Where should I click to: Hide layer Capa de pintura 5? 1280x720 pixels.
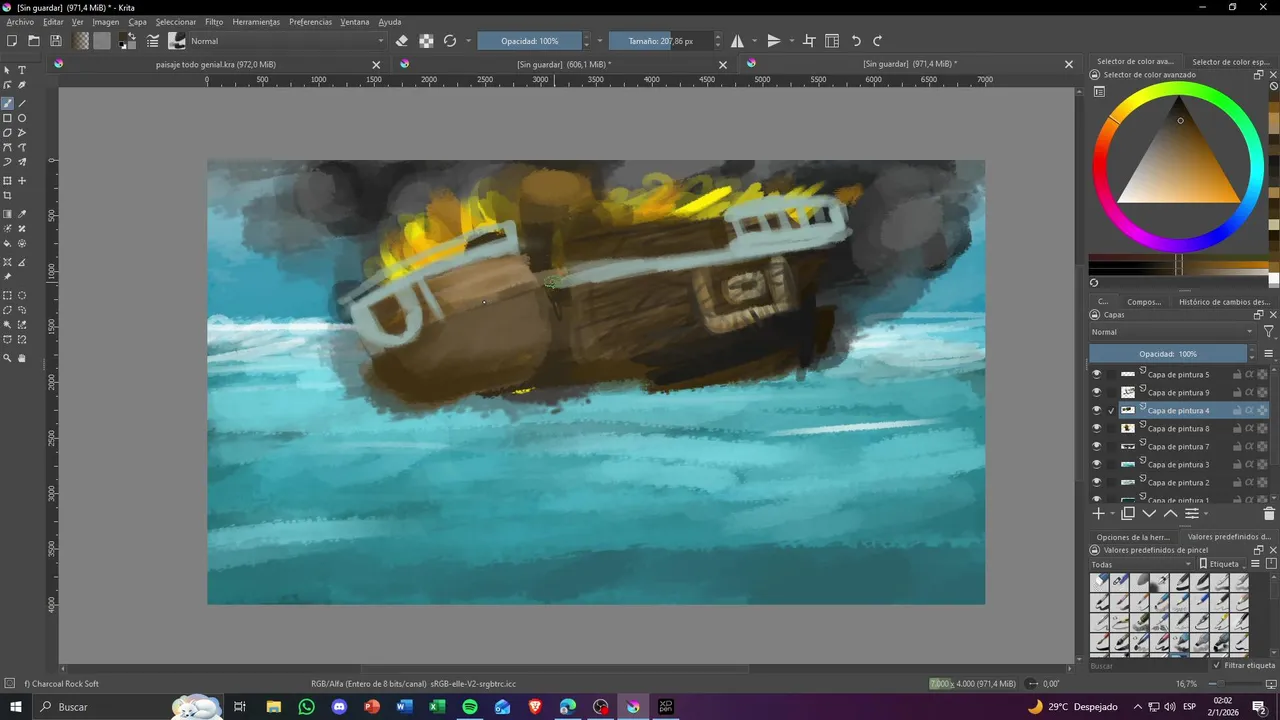[x=1096, y=375]
